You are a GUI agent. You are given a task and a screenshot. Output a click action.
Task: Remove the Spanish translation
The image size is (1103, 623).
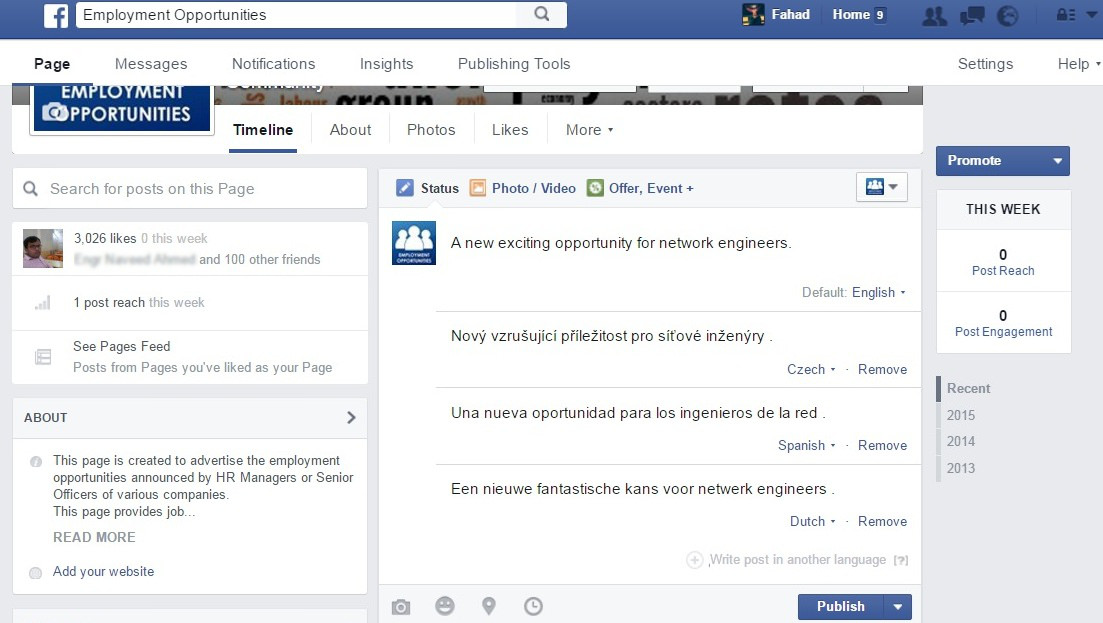pos(882,445)
